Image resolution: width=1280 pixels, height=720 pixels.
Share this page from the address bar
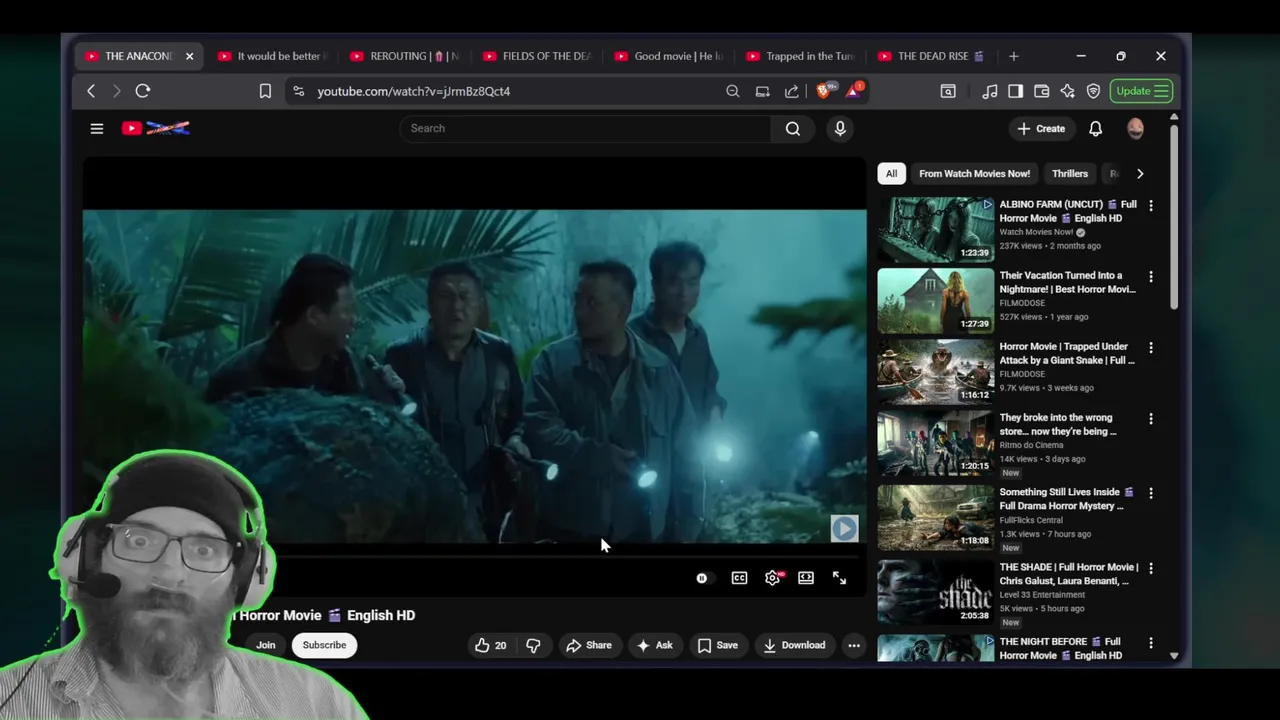point(792,91)
